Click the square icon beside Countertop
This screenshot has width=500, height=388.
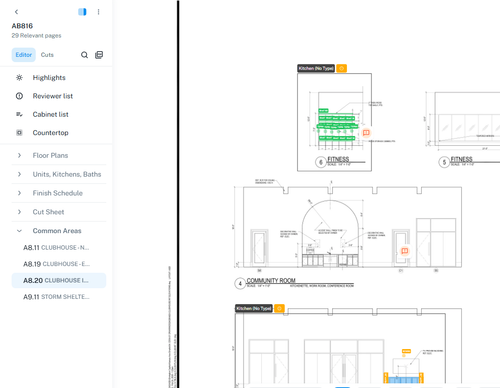(19, 133)
